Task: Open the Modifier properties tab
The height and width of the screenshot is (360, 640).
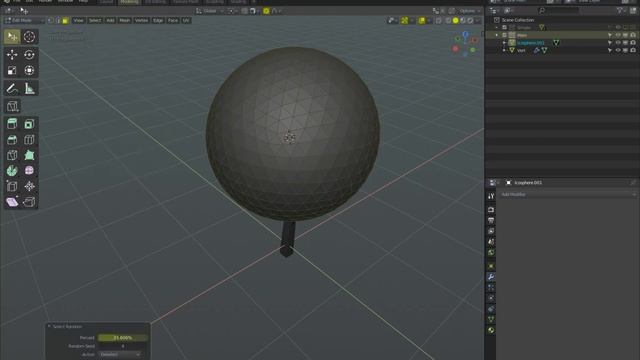Action: point(491,277)
